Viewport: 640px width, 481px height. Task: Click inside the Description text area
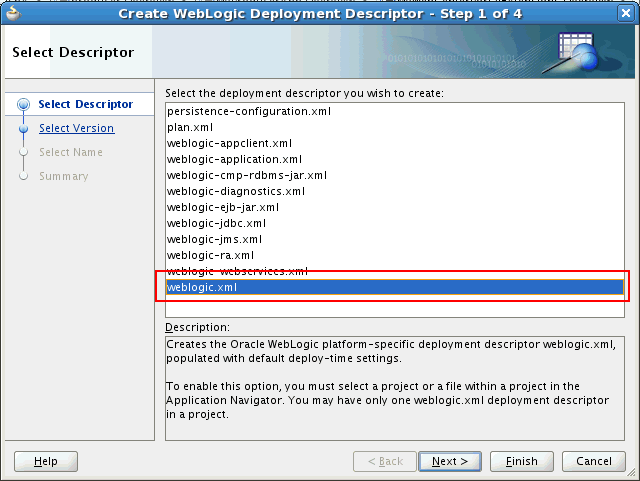[395, 388]
